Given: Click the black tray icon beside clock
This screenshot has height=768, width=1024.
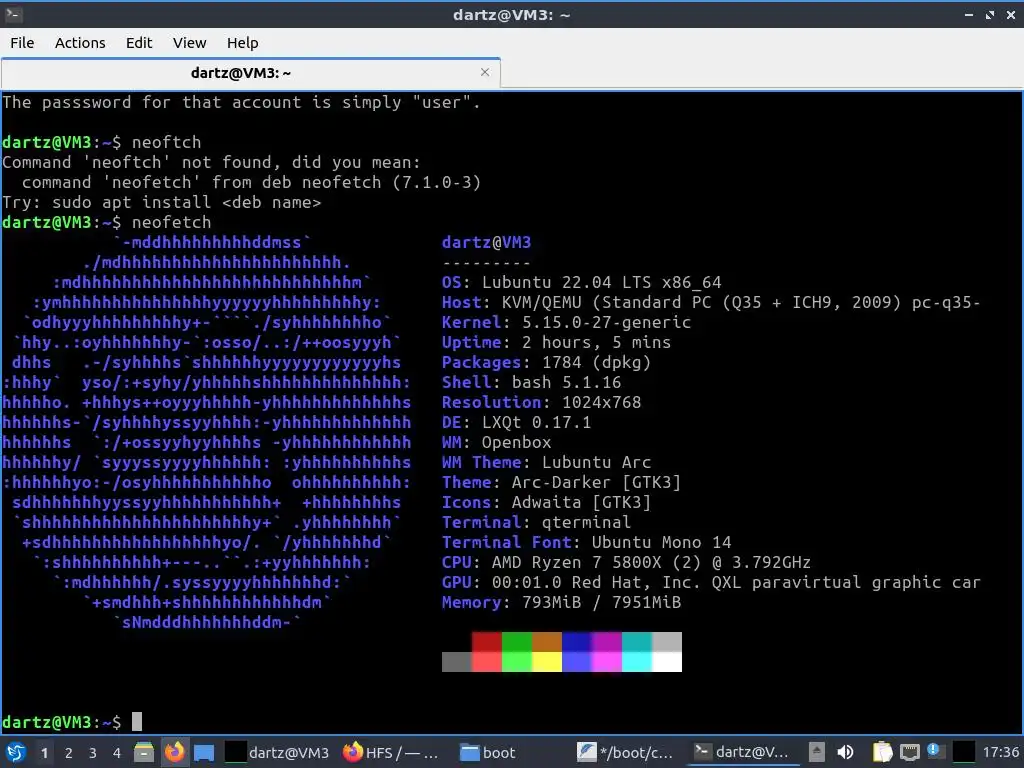Looking at the screenshot, I should 963,752.
